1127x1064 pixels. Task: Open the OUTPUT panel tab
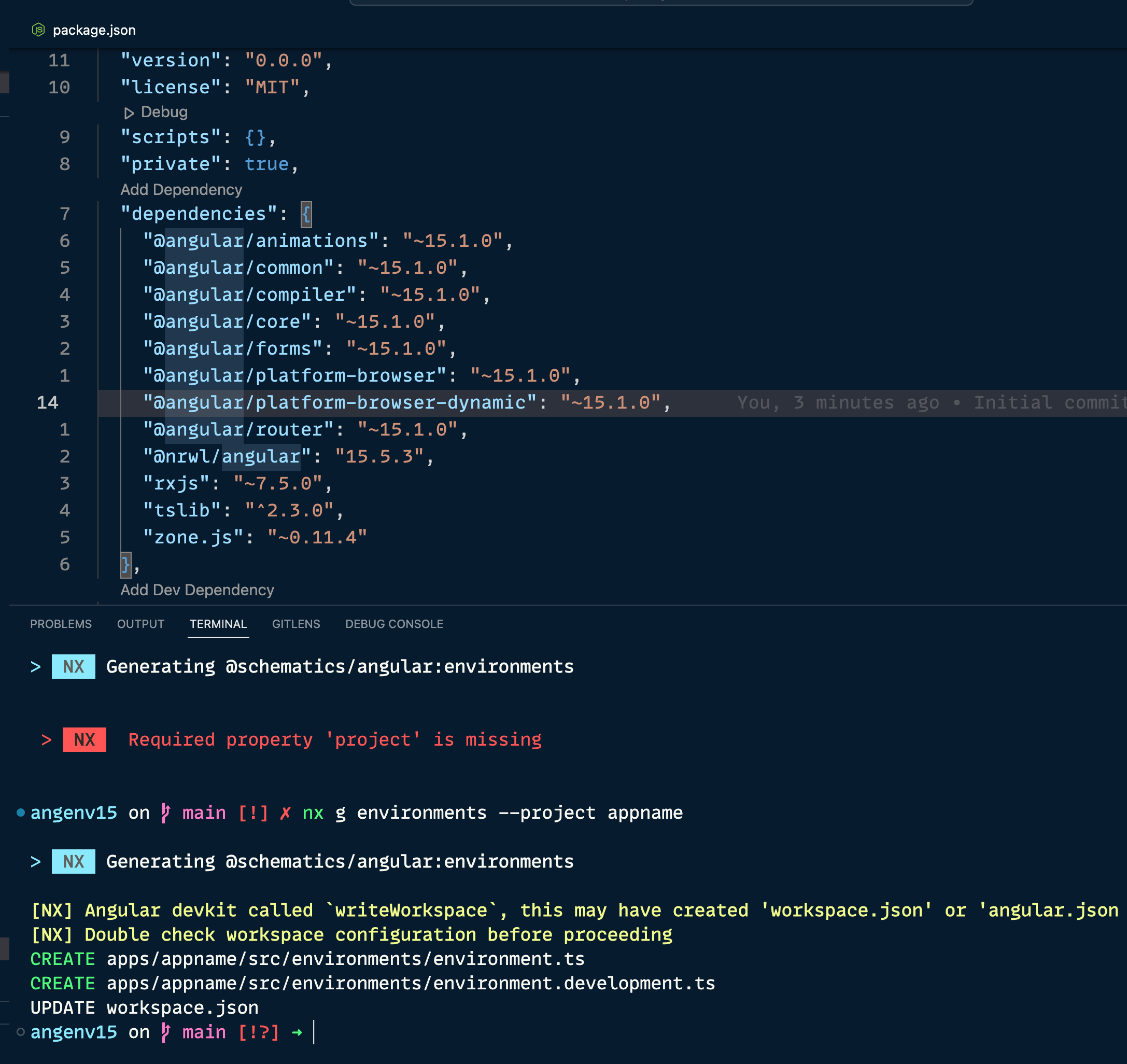point(140,624)
